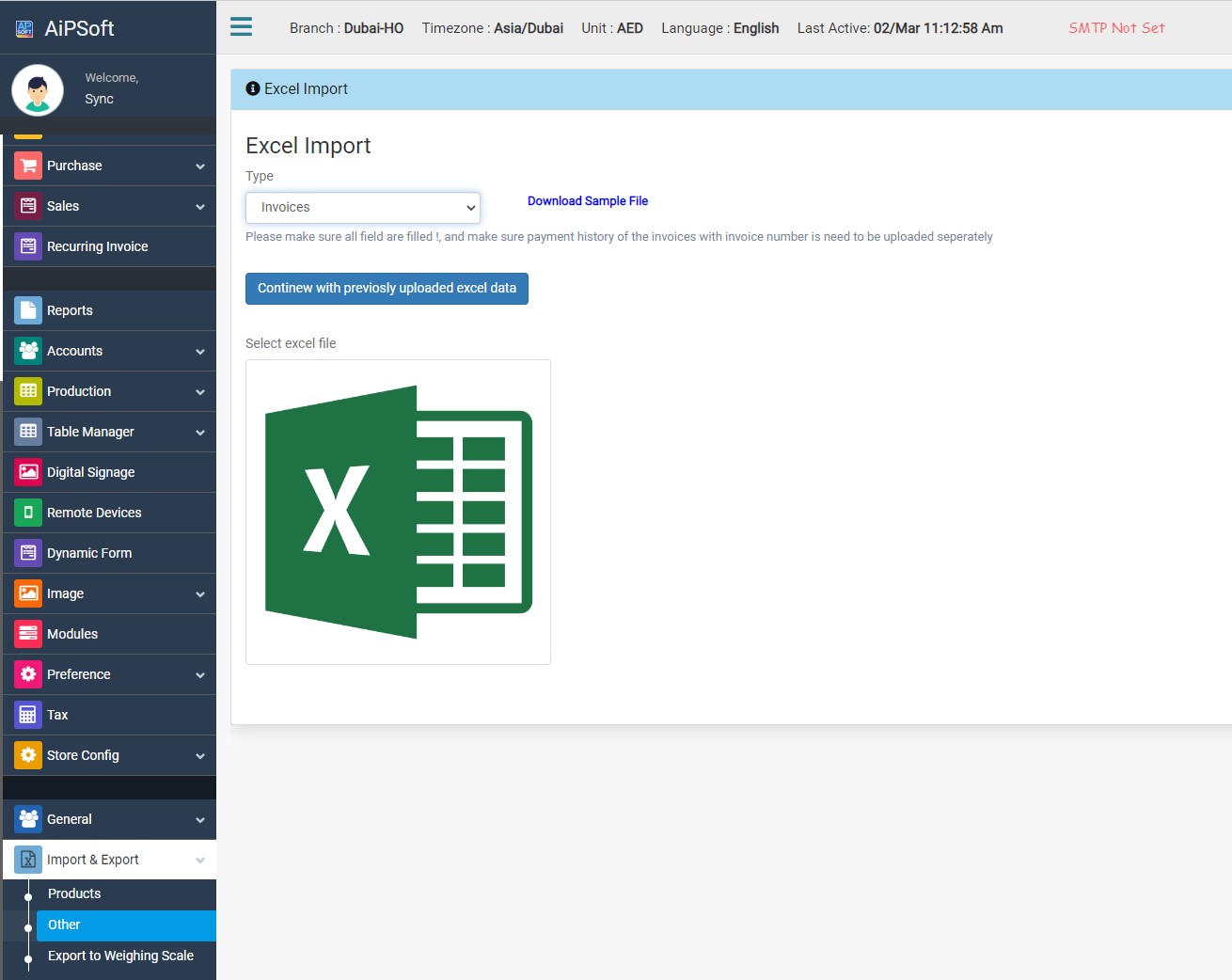Screen dimensions: 1232x980
Task: Open the Type dropdown showing Invoices
Action: tap(363, 207)
